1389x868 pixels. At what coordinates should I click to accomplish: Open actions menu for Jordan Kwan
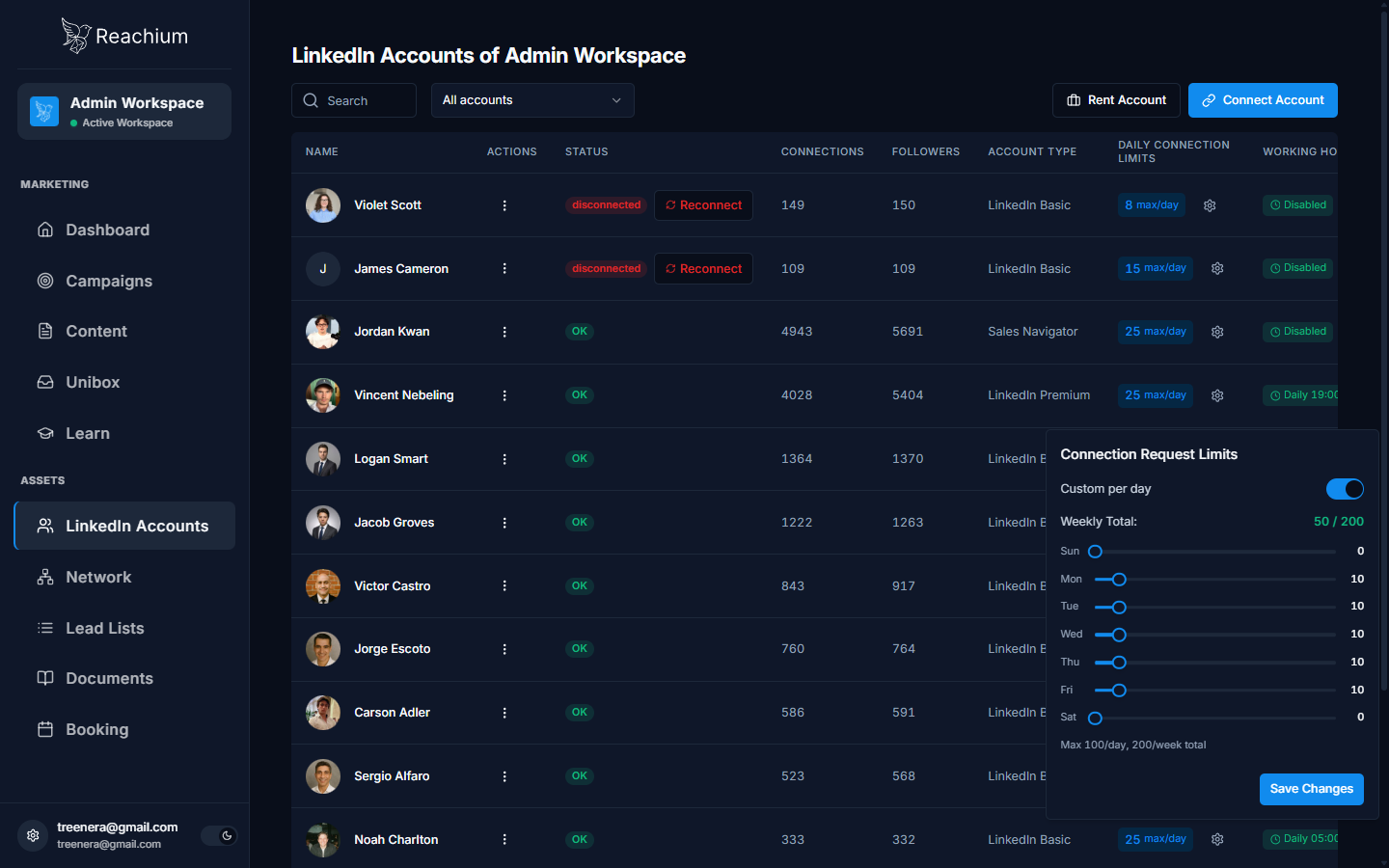[x=504, y=332]
